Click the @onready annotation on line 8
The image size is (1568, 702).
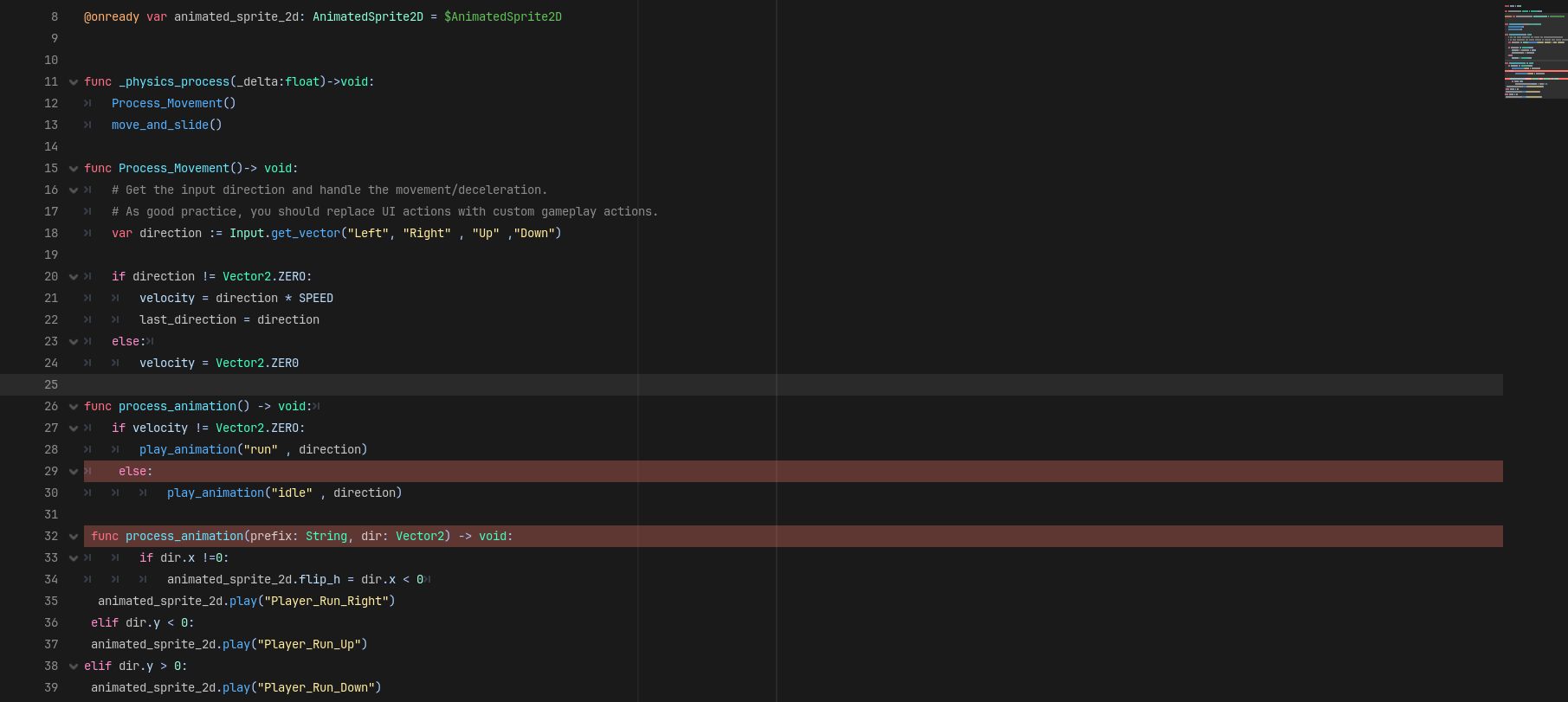pyautogui.click(x=112, y=16)
